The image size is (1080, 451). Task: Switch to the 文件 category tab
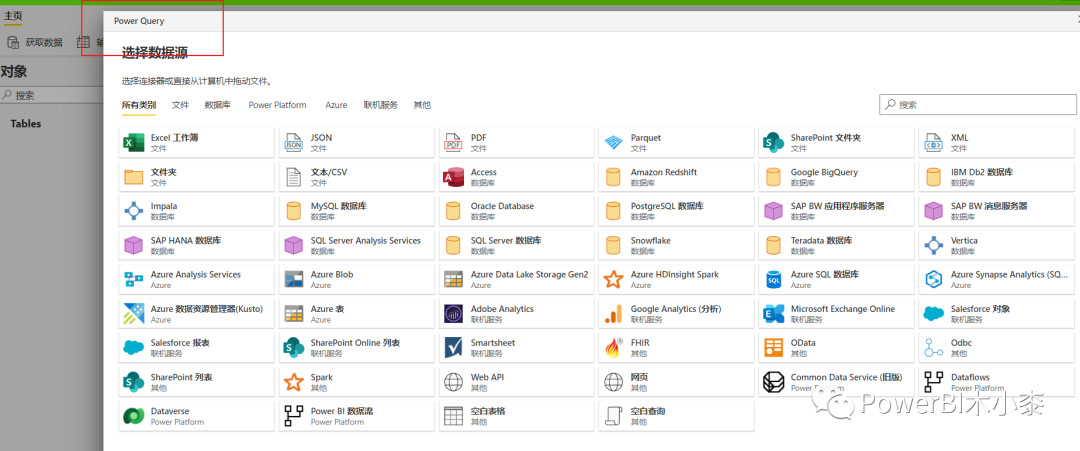(180, 105)
